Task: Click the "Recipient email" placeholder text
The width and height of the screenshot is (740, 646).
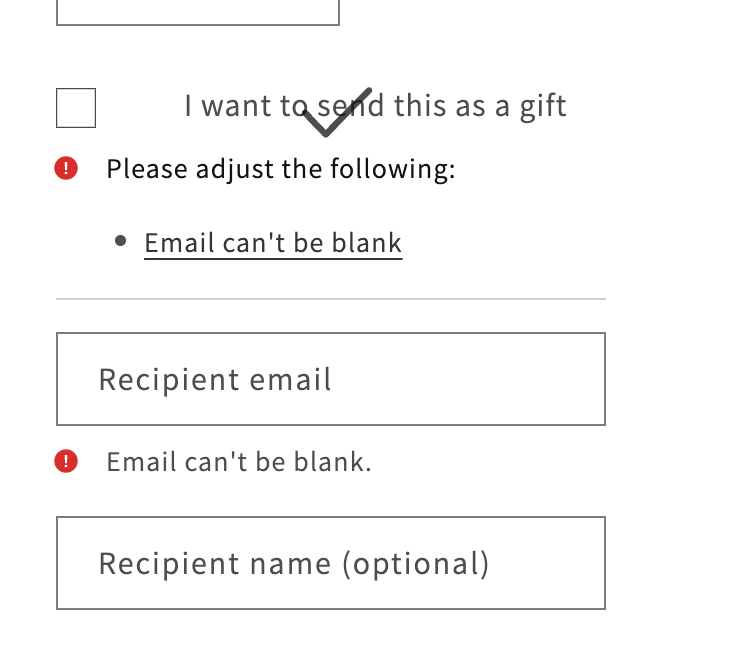Action: (215, 380)
